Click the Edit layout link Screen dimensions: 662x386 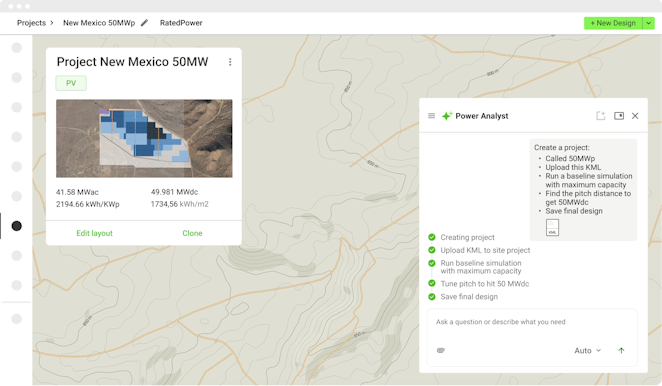tap(95, 233)
